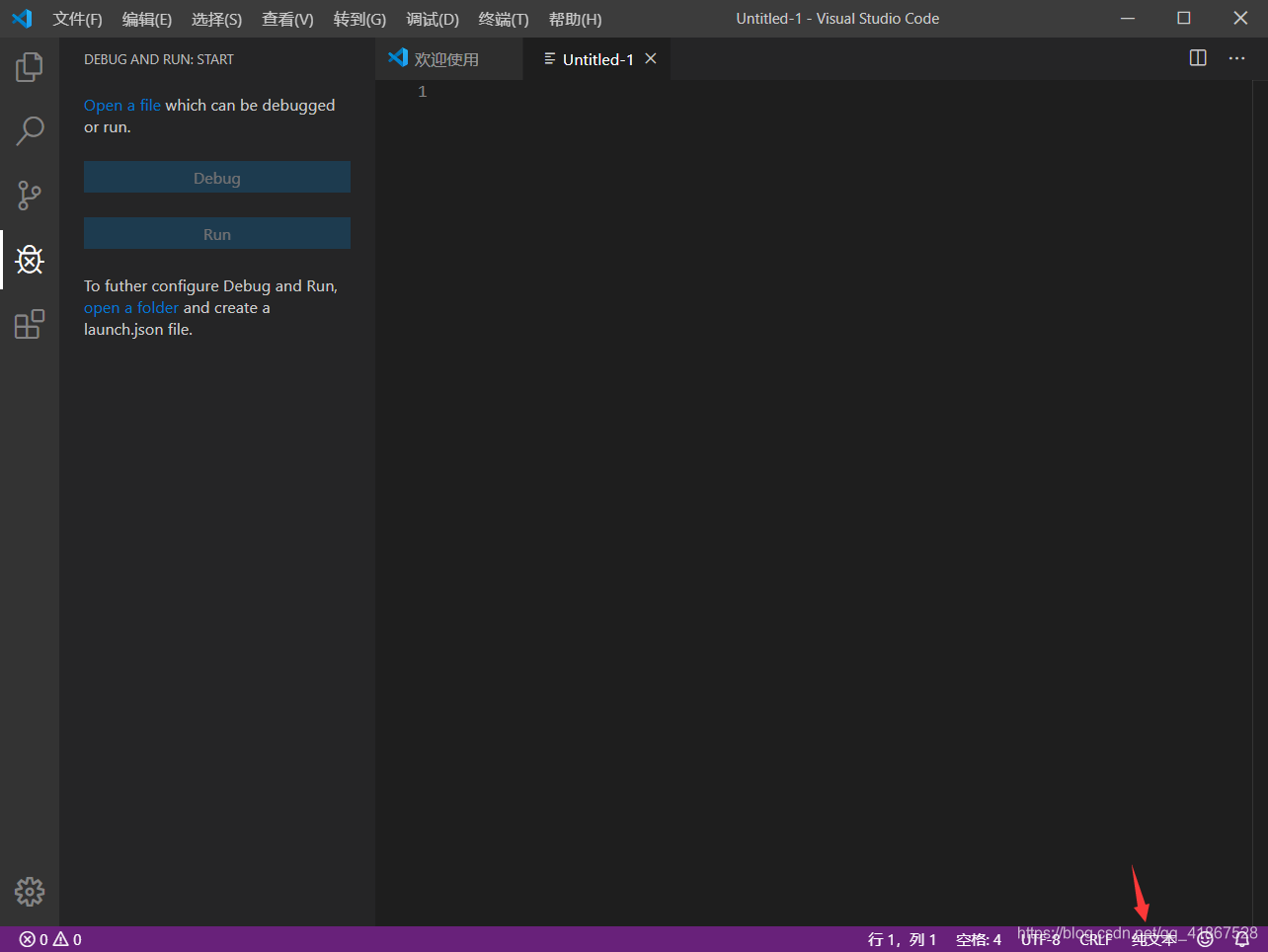The height and width of the screenshot is (952, 1268).
Task: Maximize the VS Code window
Action: click(1184, 19)
